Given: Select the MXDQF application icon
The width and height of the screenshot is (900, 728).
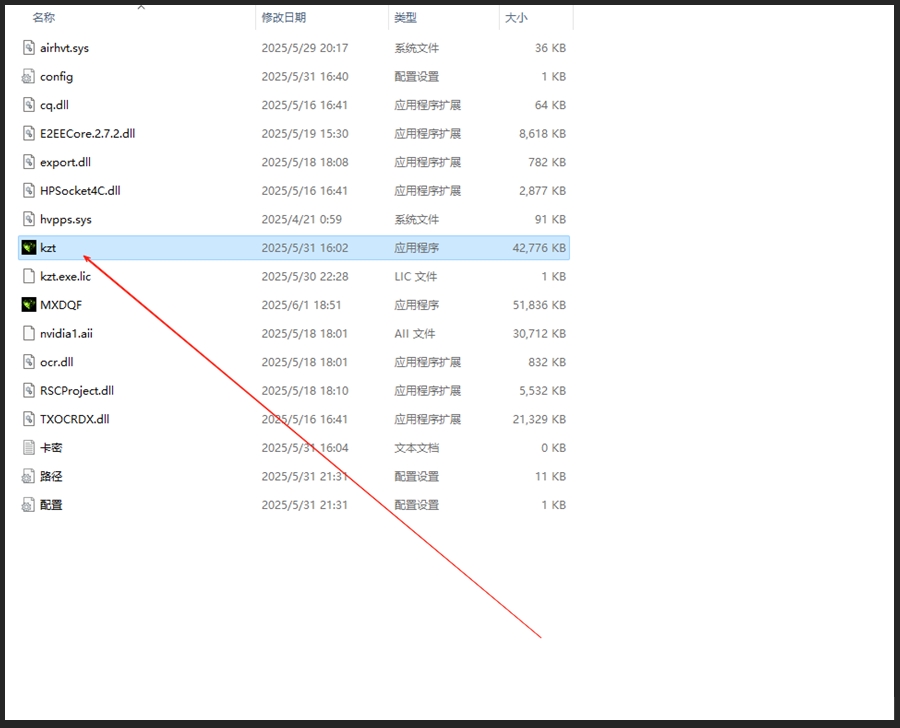Looking at the screenshot, I should (x=29, y=305).
